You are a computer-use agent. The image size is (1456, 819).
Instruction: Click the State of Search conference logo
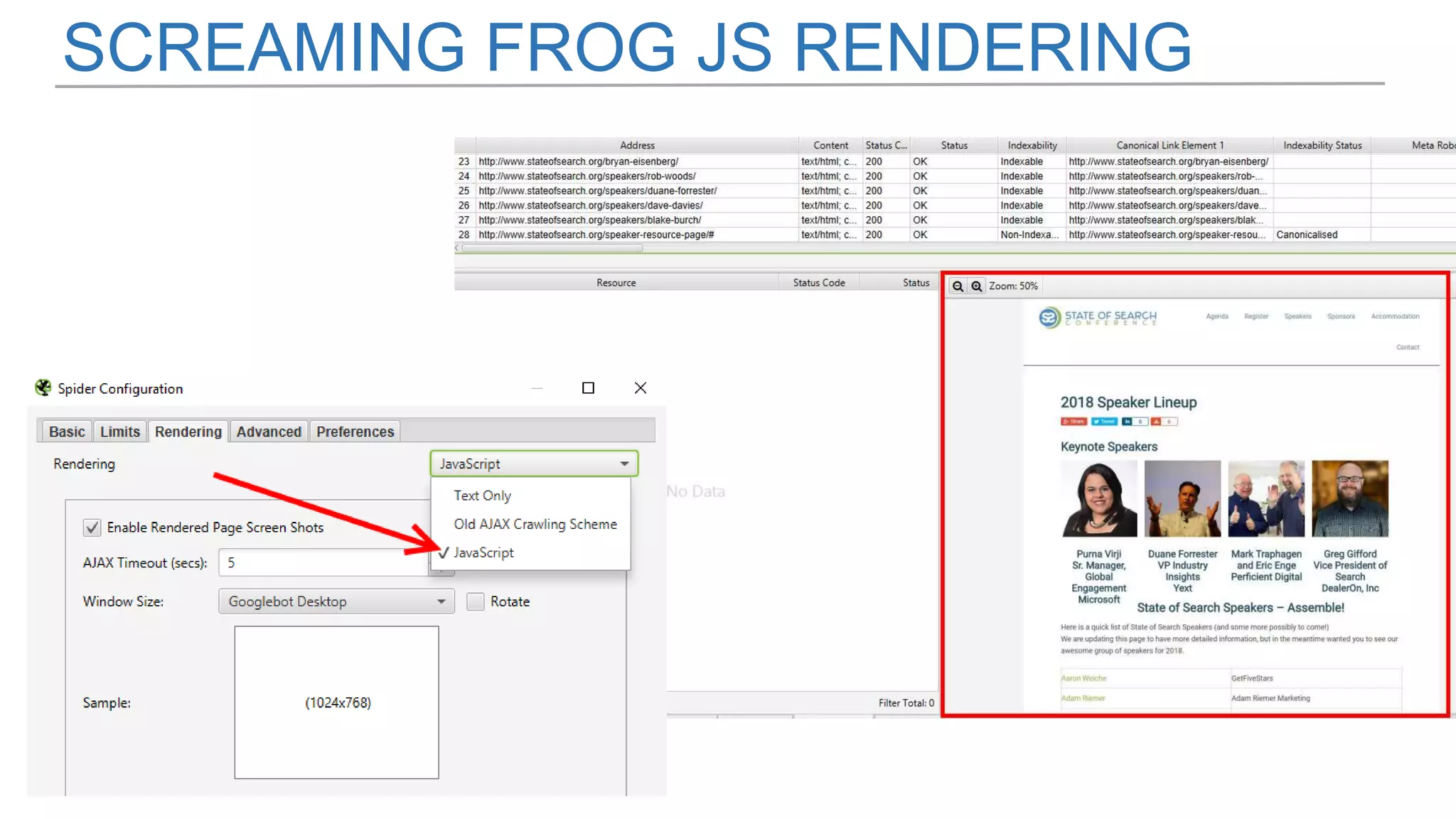coord(1098,317)
